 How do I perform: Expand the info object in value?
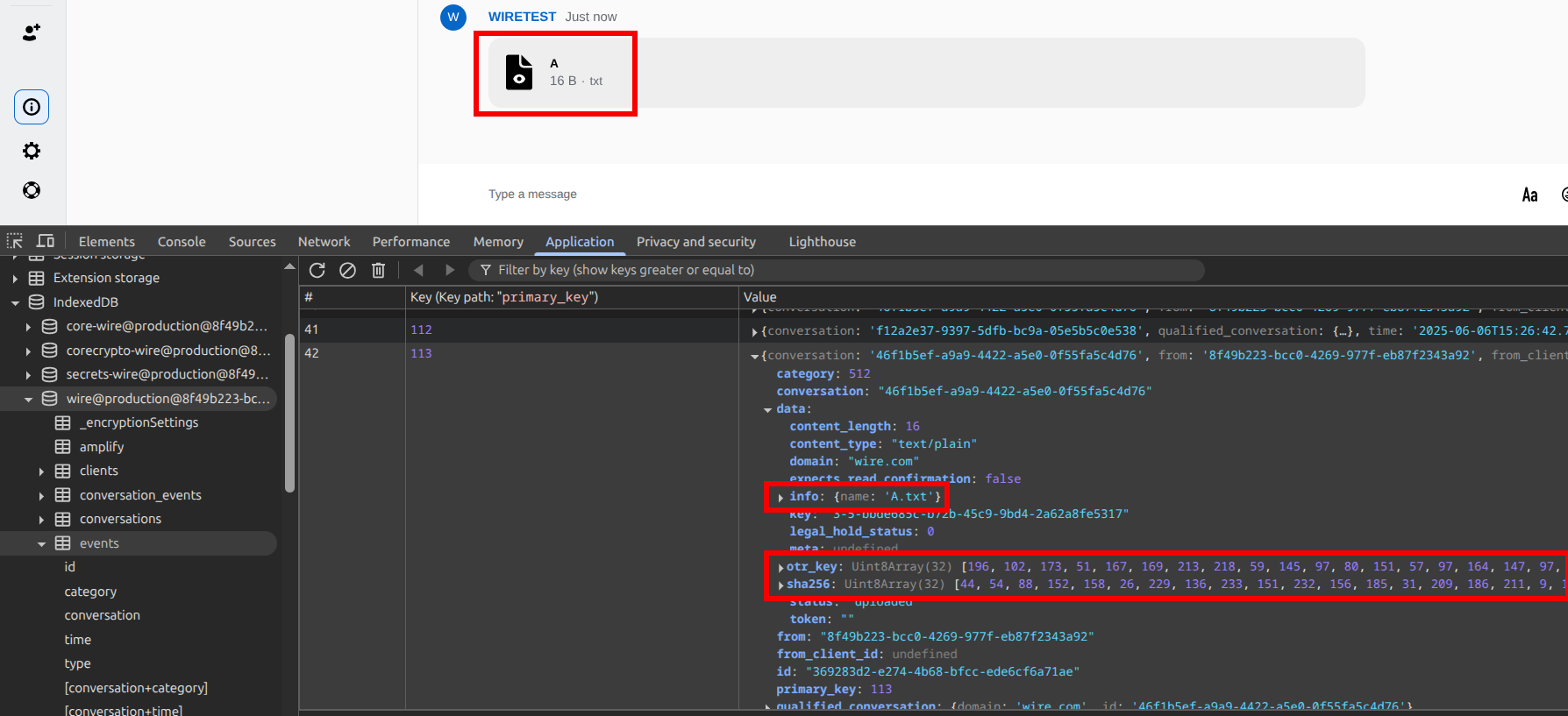780,497
